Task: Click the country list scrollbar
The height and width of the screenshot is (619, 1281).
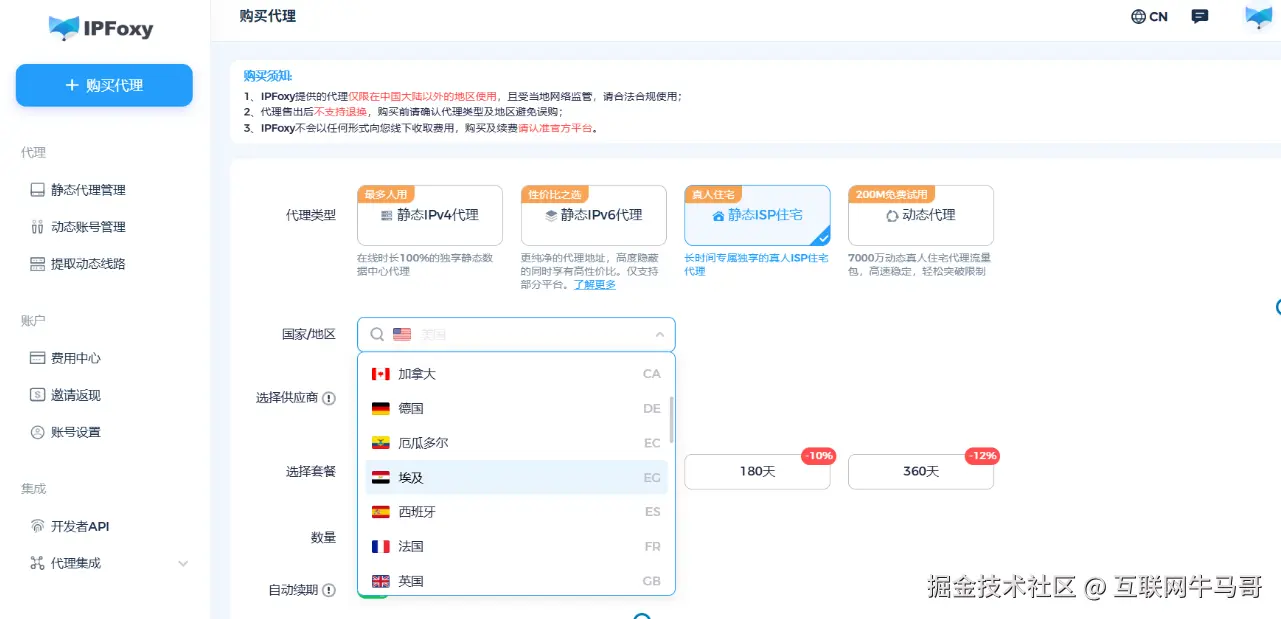Action: [x=671, y=420]
